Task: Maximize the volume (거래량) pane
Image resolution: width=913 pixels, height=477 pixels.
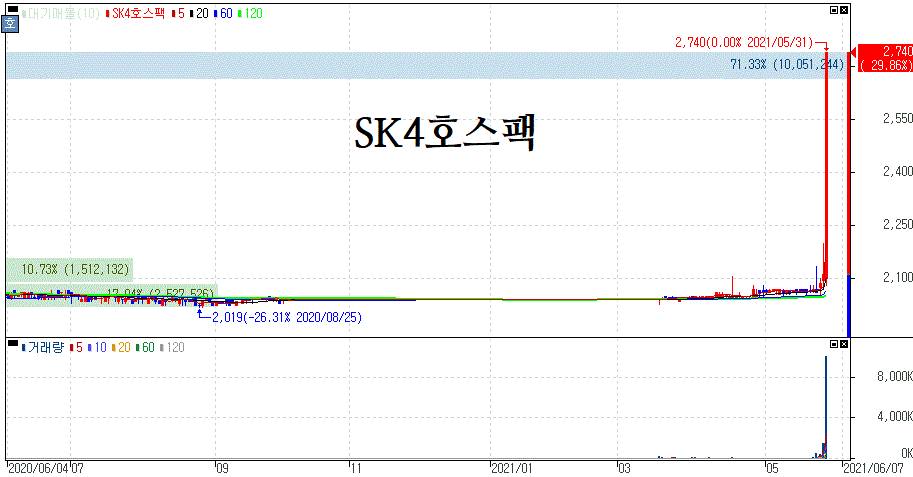Action: [834, 344]
